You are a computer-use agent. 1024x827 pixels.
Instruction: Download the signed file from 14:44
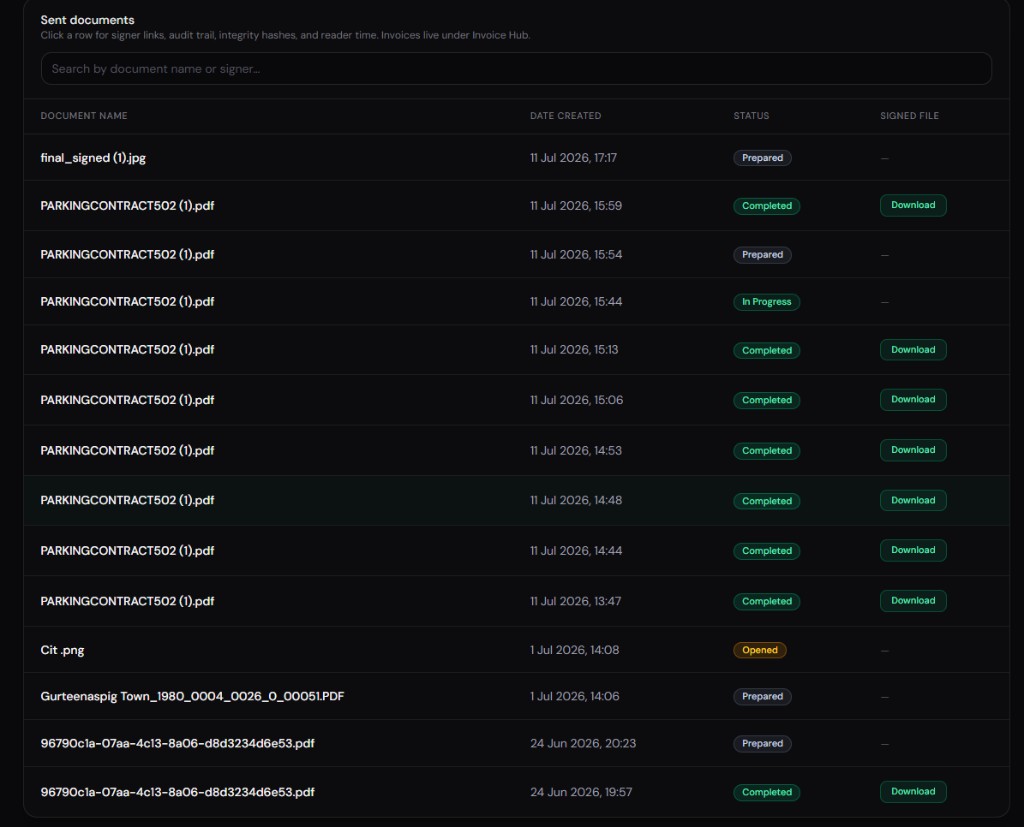[912, 550]
